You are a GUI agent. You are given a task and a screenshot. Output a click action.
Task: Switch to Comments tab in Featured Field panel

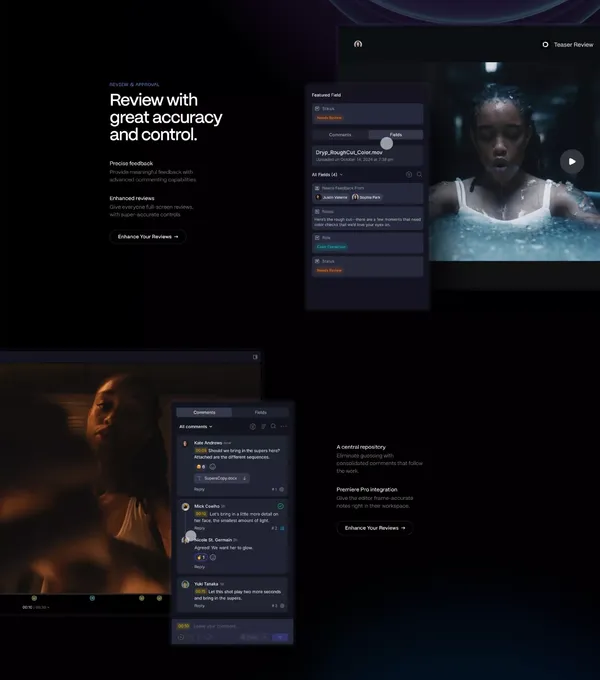(340, 135)
